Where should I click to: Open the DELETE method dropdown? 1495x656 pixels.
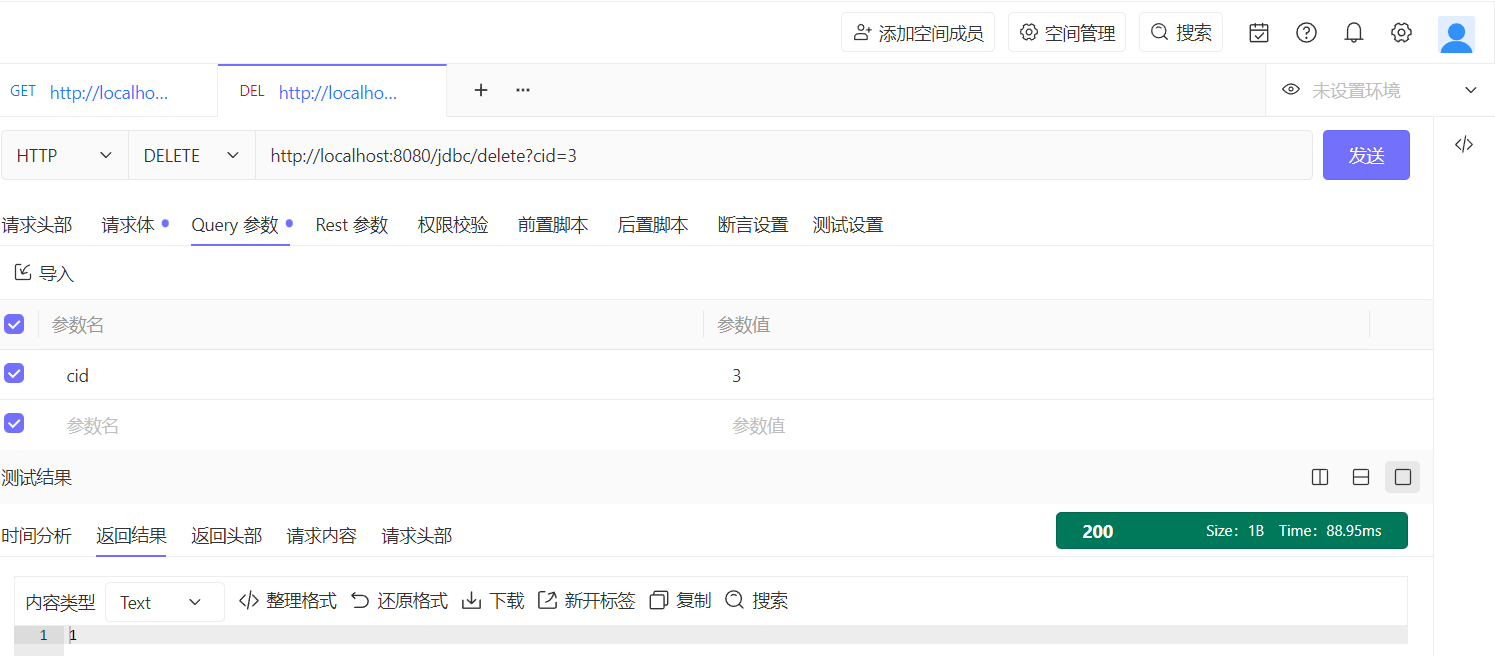tap(192, 155)
